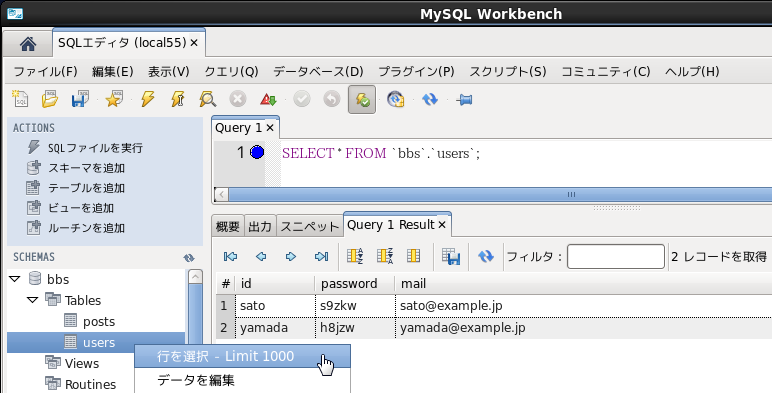
Task: Open the クエリ(Q) menu
Action: [x=231, y=72]
